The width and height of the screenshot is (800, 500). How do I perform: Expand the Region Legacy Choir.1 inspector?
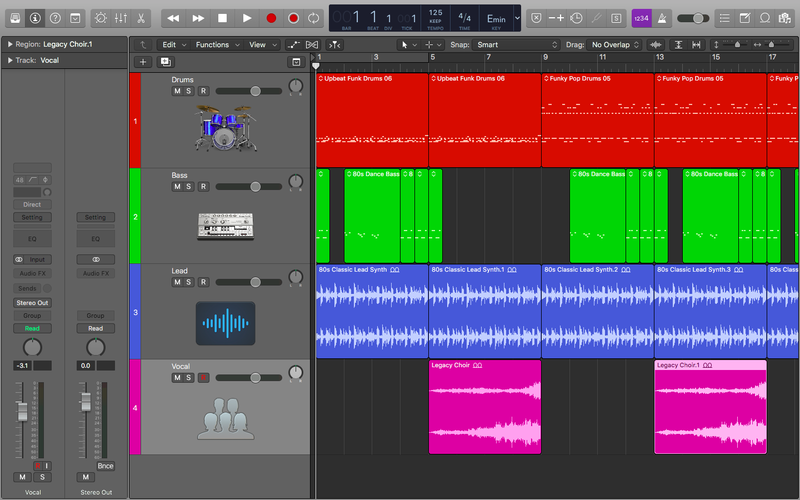tap(8, 45)
